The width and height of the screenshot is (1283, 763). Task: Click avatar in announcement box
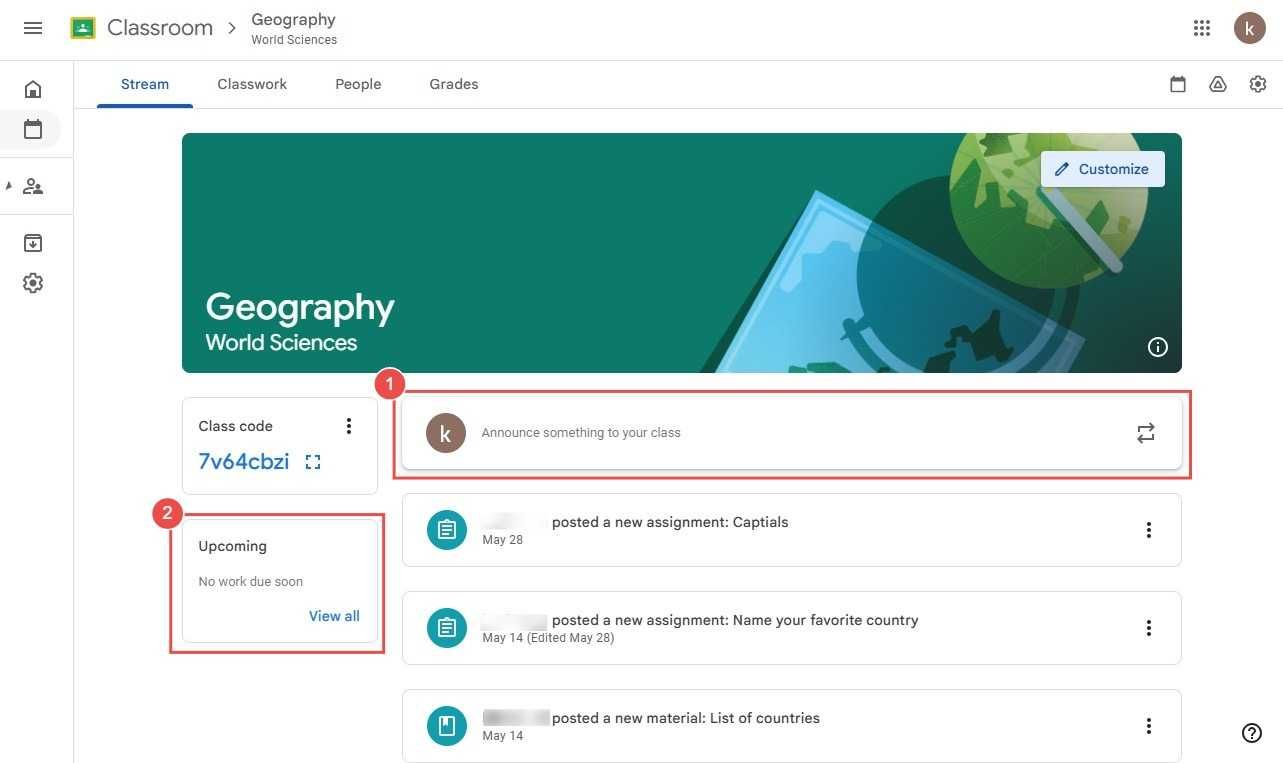(446, 433)
